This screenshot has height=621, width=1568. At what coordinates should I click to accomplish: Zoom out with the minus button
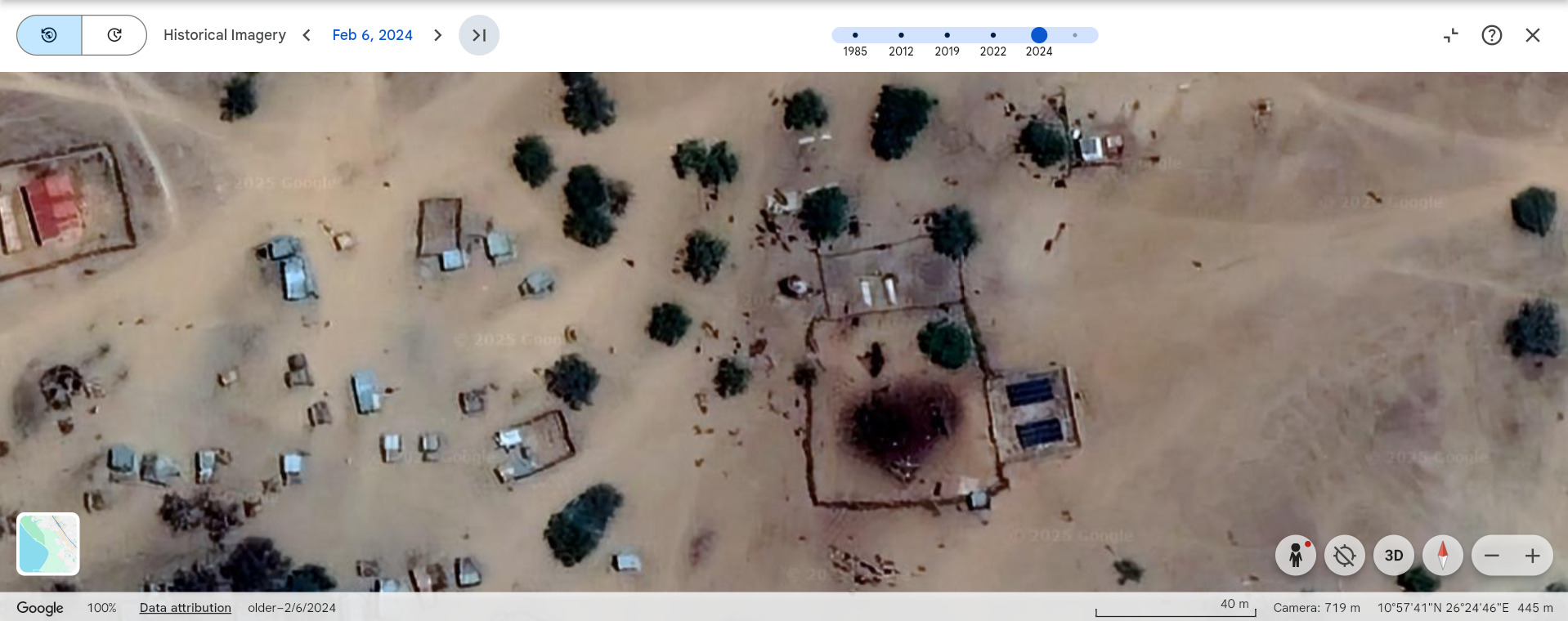point(1492,556)
